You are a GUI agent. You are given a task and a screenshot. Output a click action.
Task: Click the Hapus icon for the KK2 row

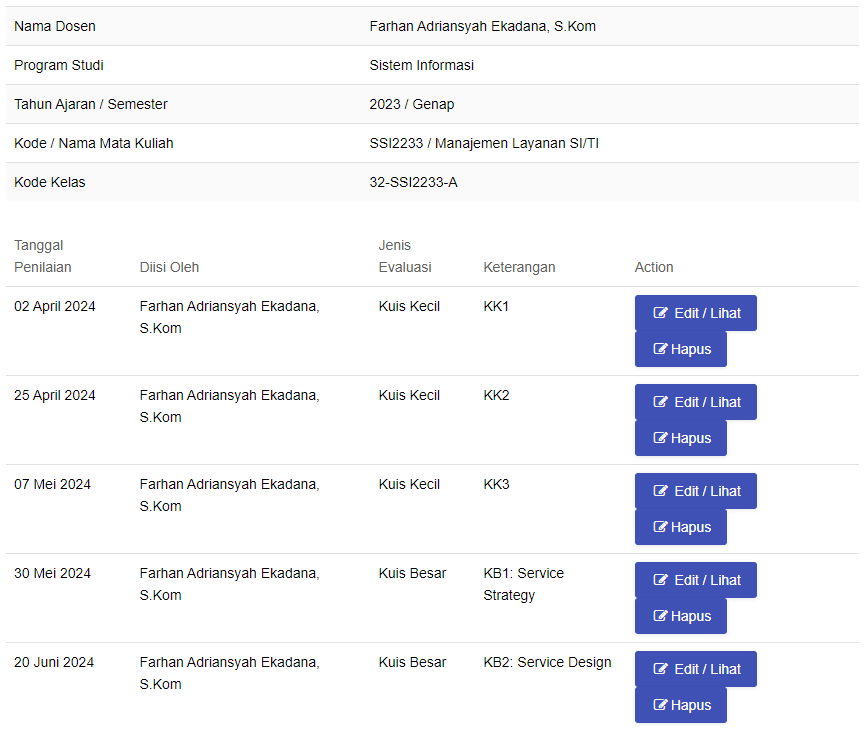(x=660, y=438)
